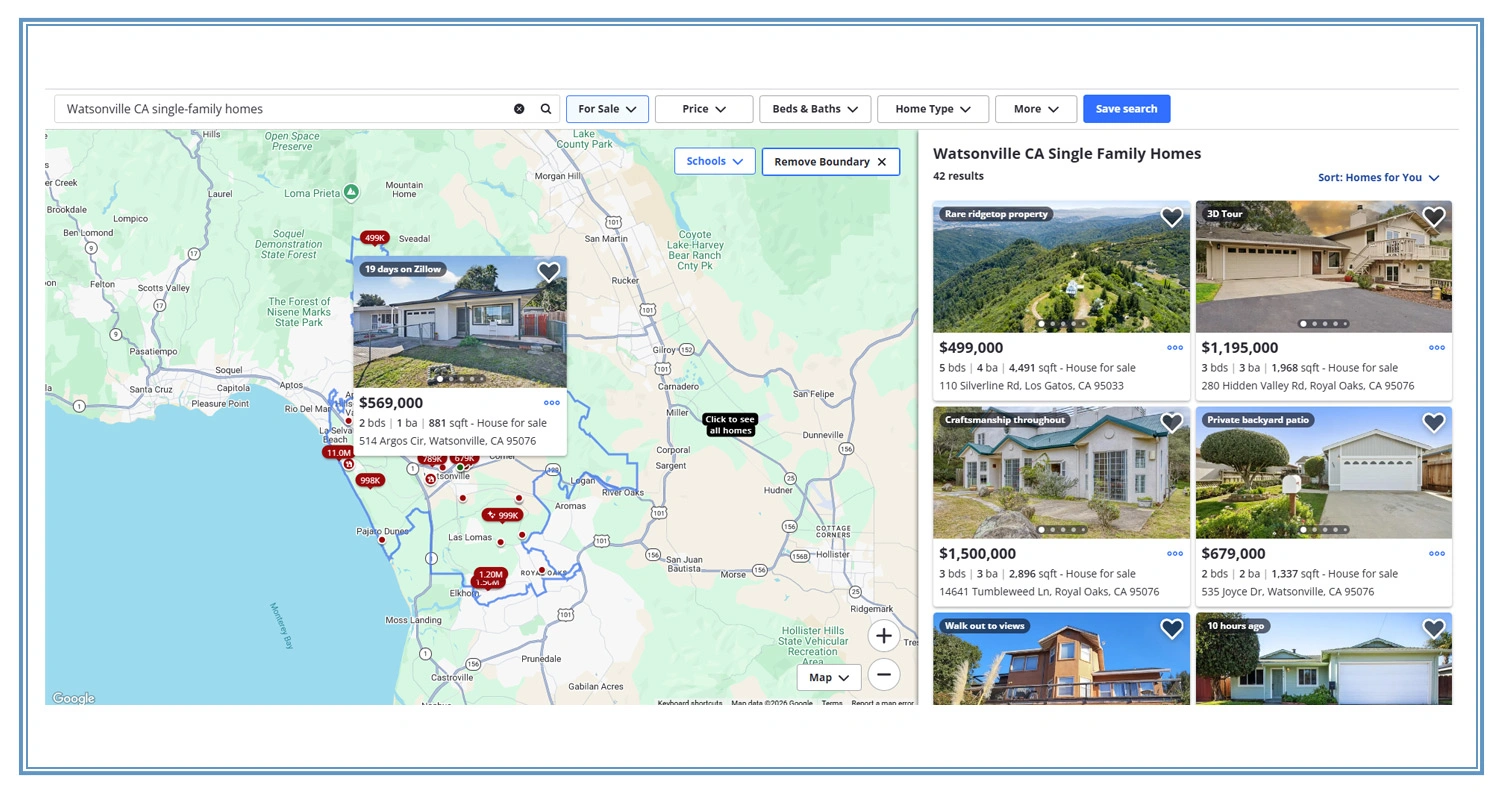Click the Rare ridgetop property badge
1503x793 pixels.
pos(996,214)
